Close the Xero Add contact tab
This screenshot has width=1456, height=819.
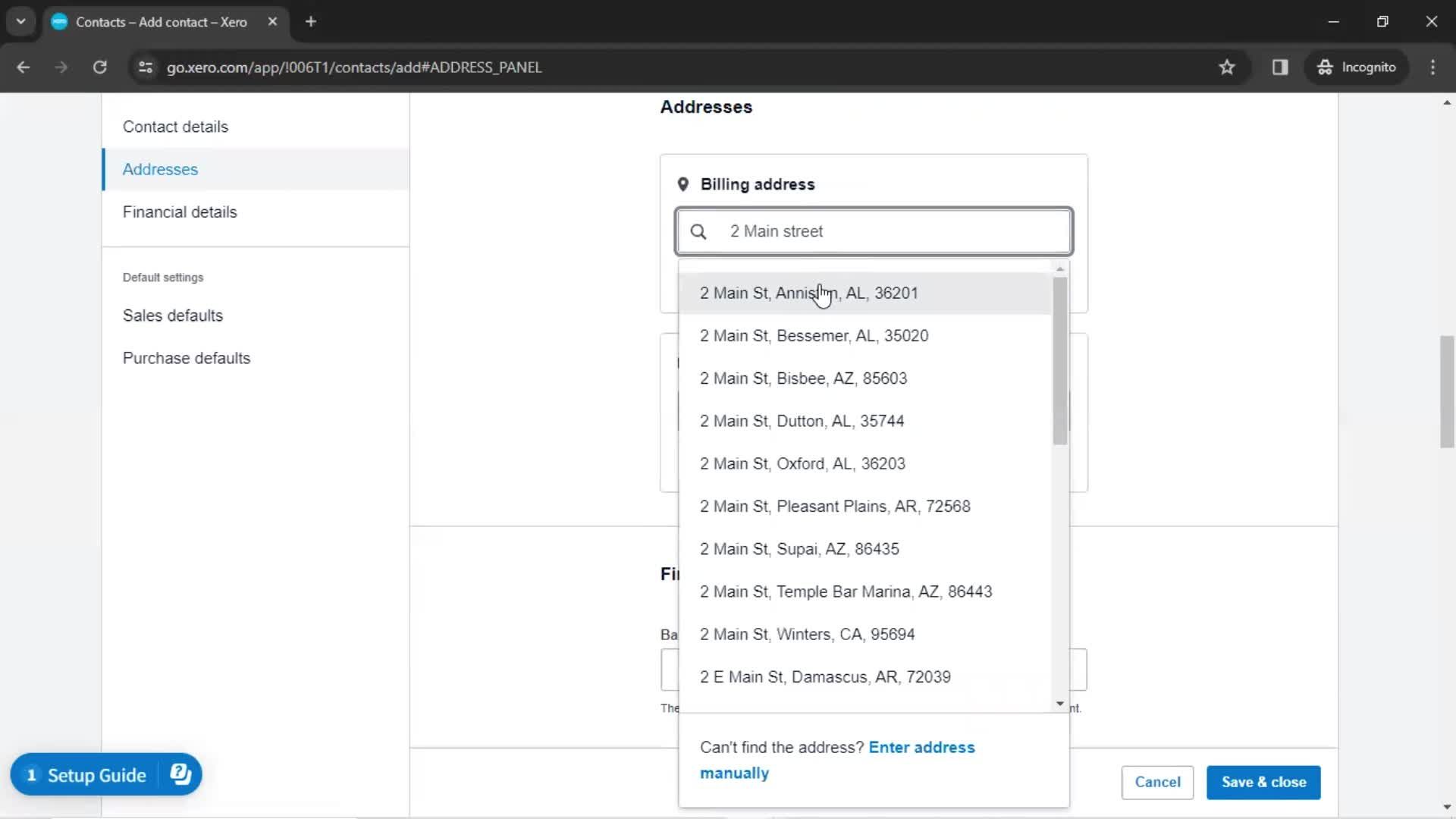point(272,22)
